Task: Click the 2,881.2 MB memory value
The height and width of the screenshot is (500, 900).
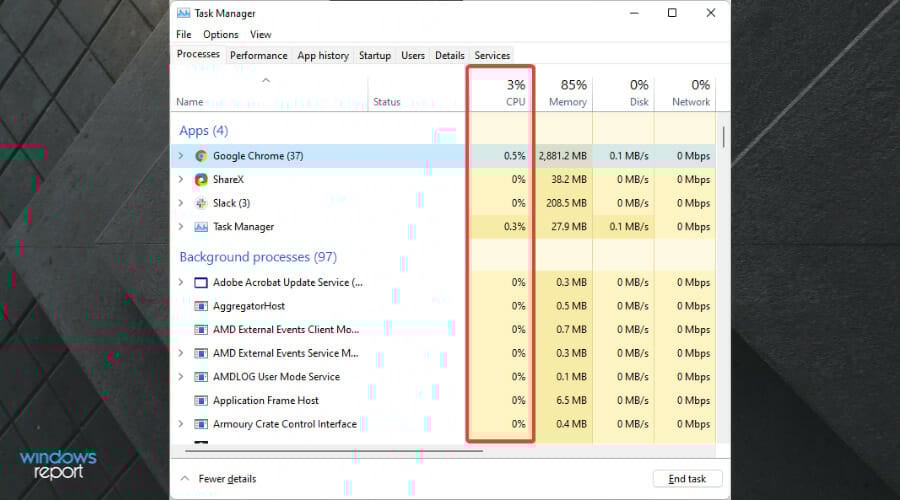Action: [562, 156]
